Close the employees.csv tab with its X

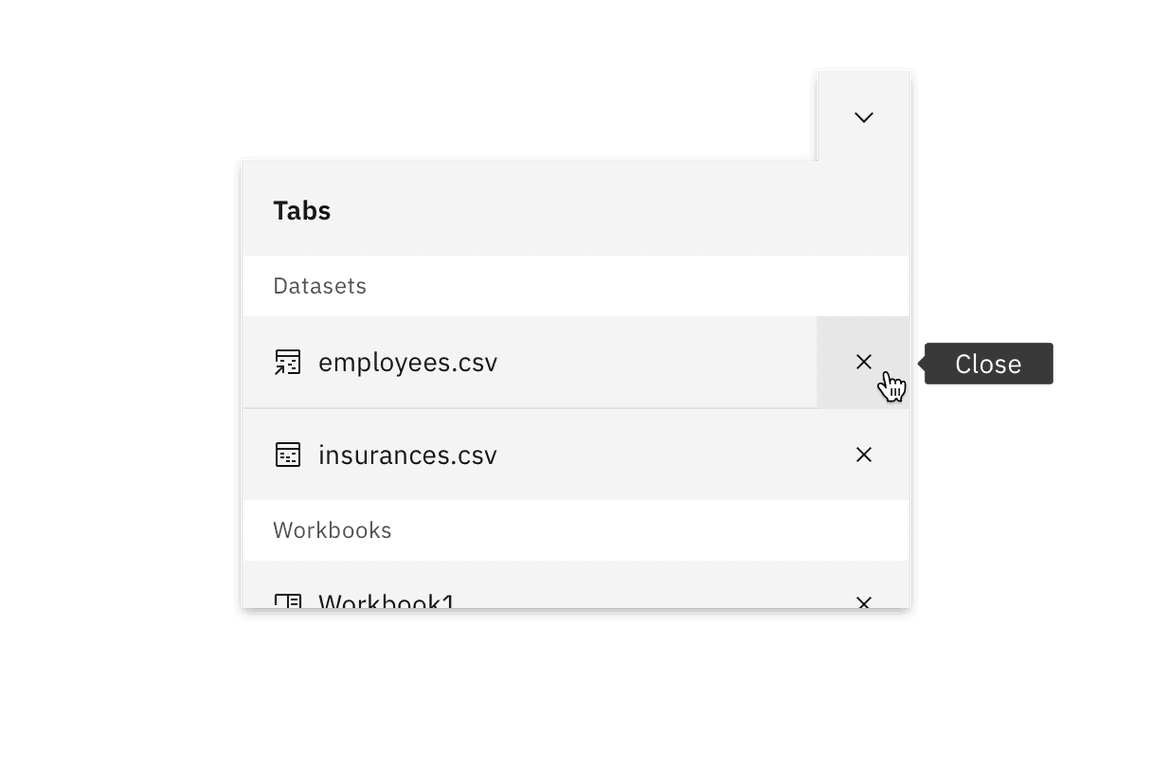pos(864,361)
